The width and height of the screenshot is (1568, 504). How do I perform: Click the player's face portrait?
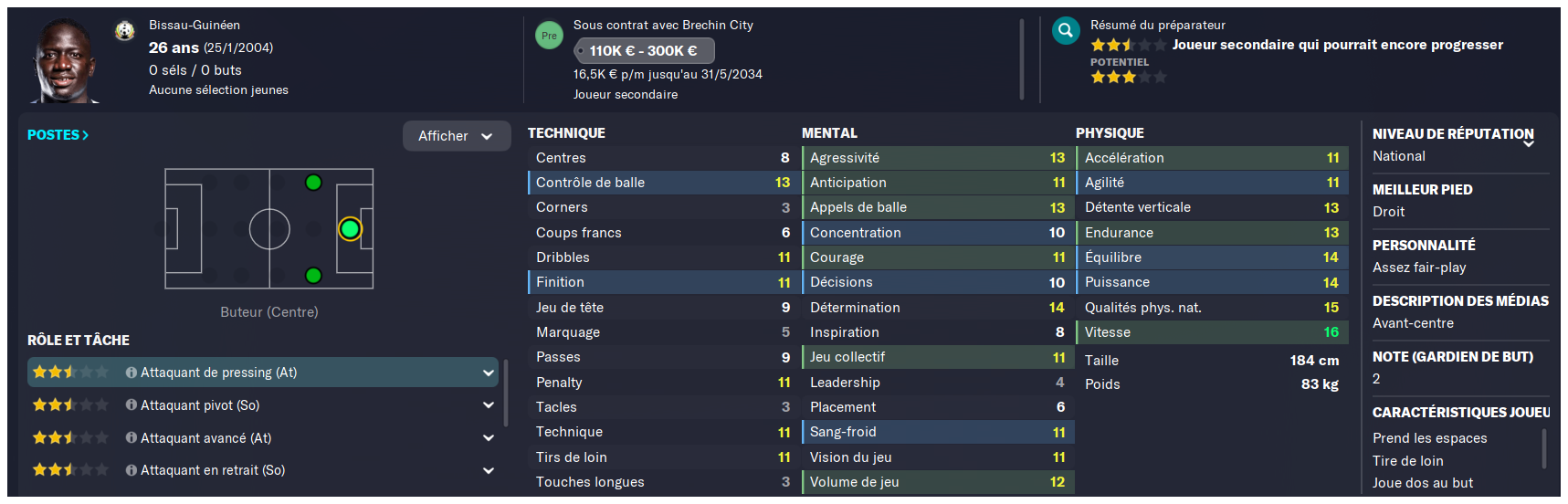click(x=64, y=60)
